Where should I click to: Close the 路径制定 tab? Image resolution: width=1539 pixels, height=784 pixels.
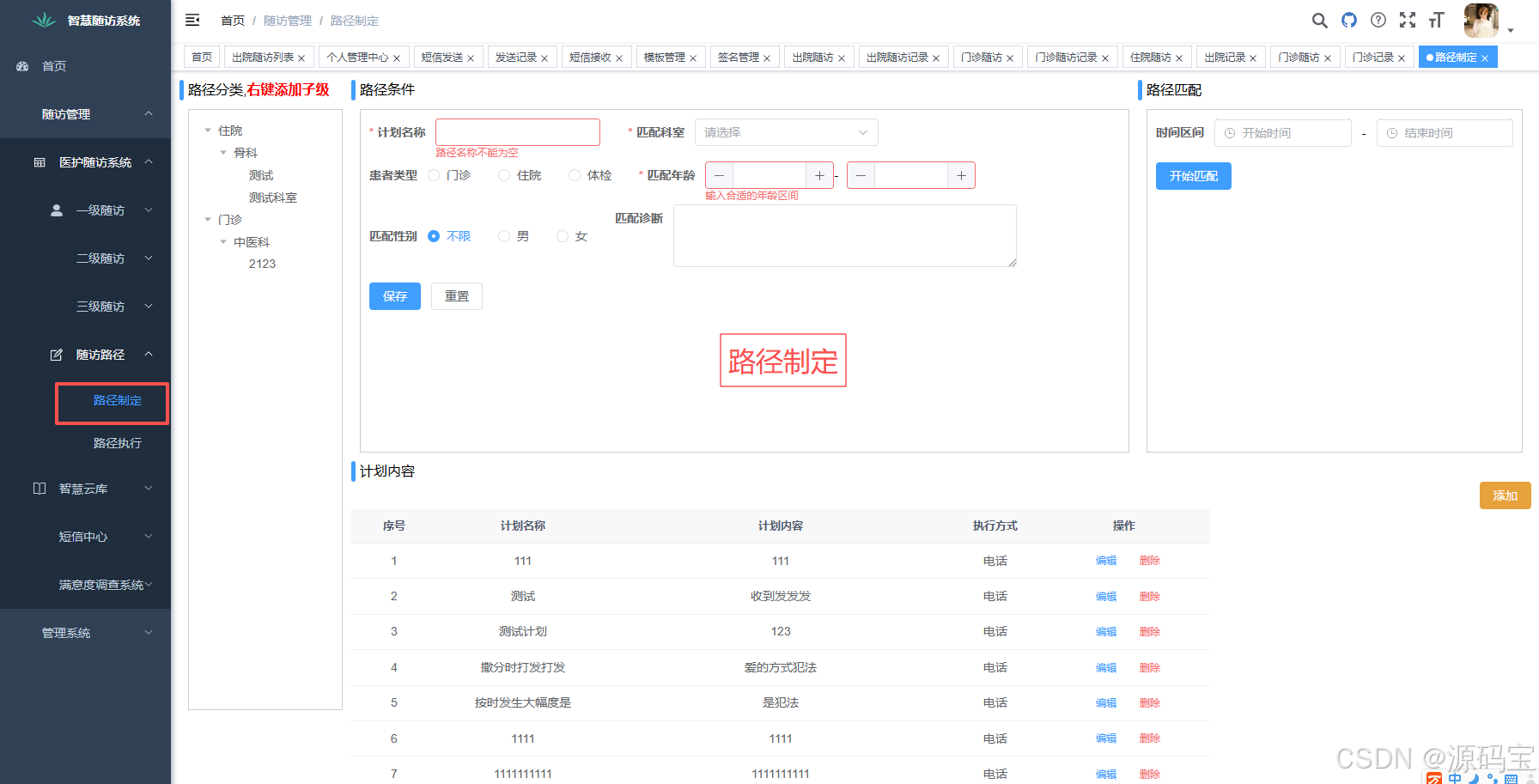(1485, 58)
